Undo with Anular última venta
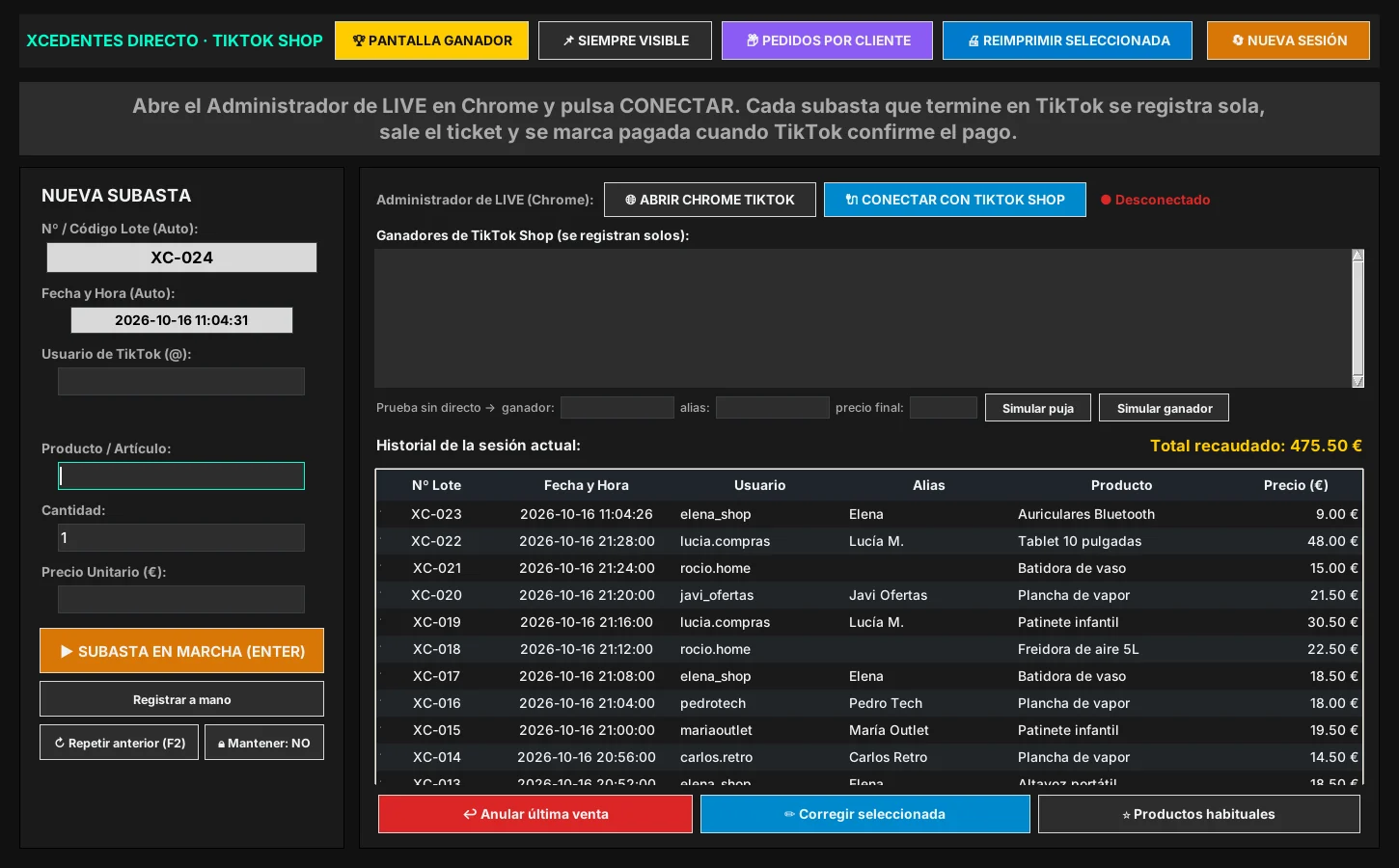 [x=535, y=814]
